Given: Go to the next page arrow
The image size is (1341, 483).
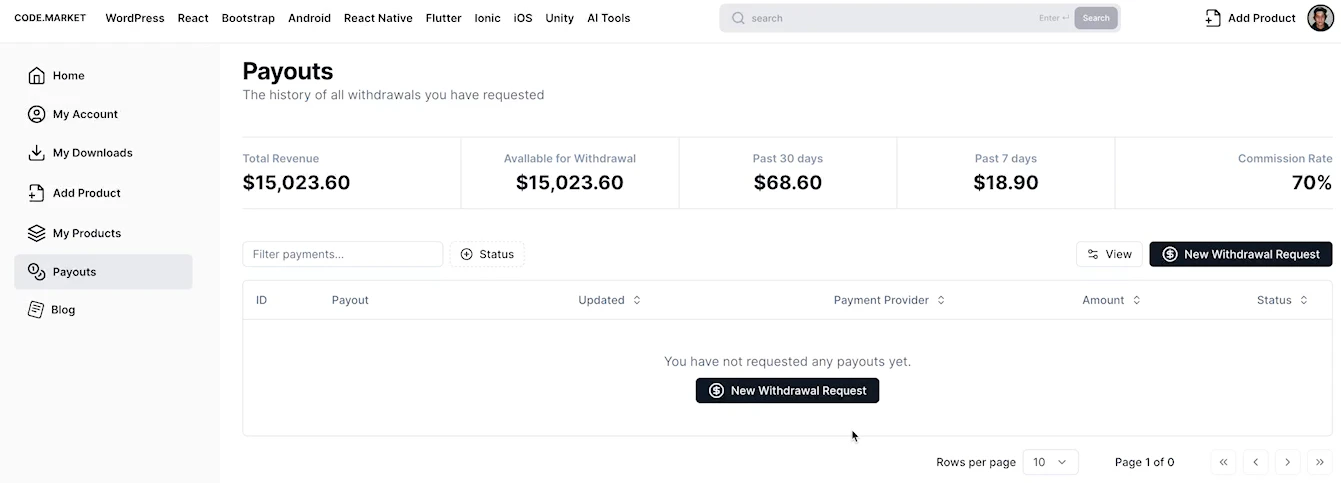Looking at the screenshot, I should (1287, 462).
